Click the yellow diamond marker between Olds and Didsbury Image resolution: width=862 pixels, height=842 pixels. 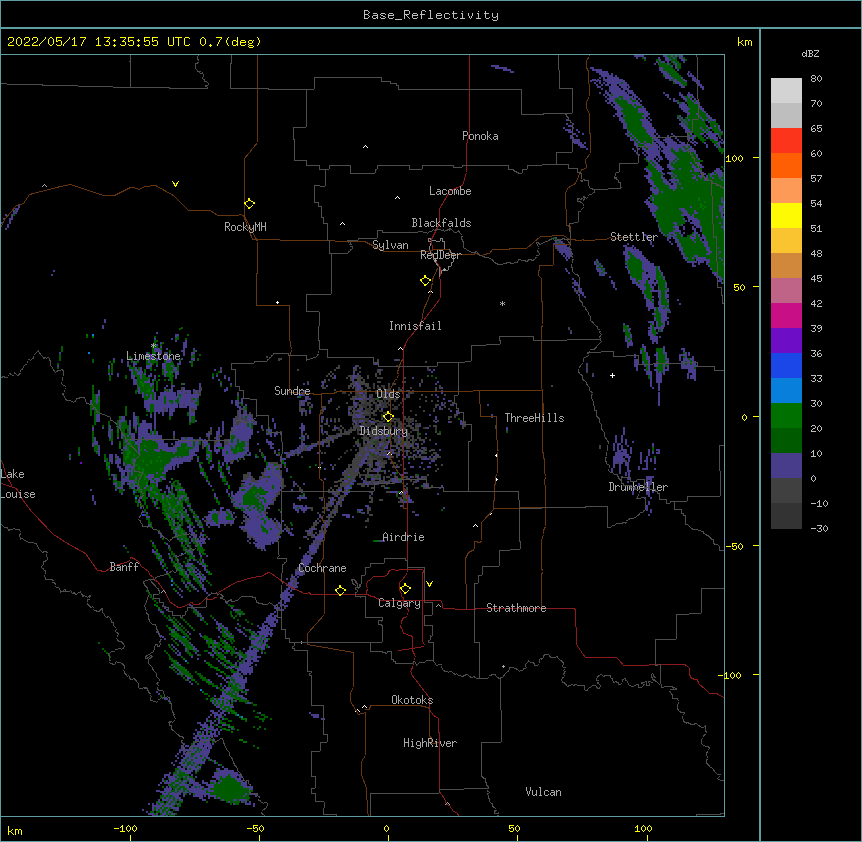tap(388, 416)
